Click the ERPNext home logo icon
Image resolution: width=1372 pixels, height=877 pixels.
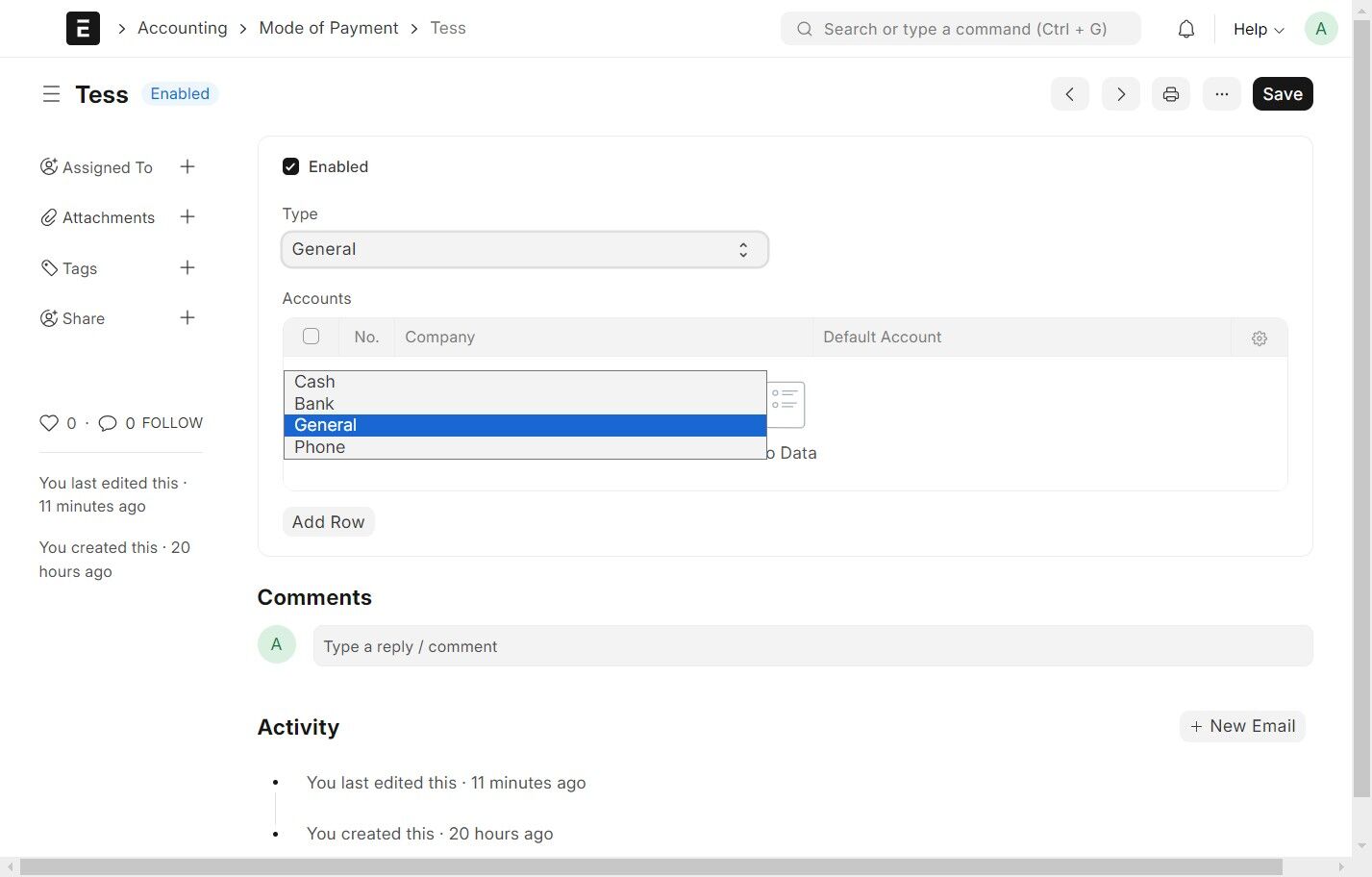[83, 29]
